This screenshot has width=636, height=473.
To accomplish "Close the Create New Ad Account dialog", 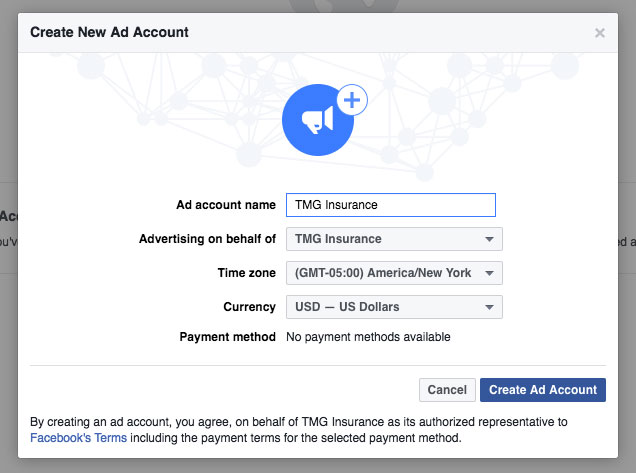I will pyautogui.click(x=599, y=33).
